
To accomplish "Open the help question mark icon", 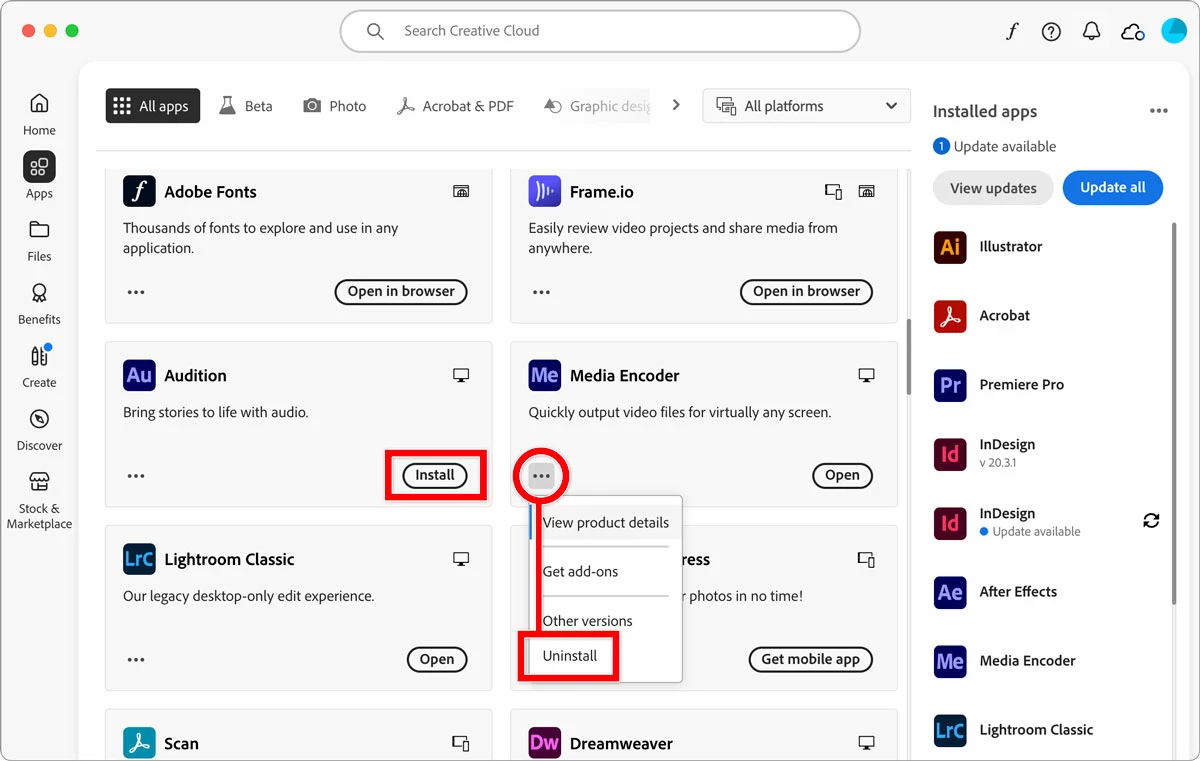I will coord(1051,32).
